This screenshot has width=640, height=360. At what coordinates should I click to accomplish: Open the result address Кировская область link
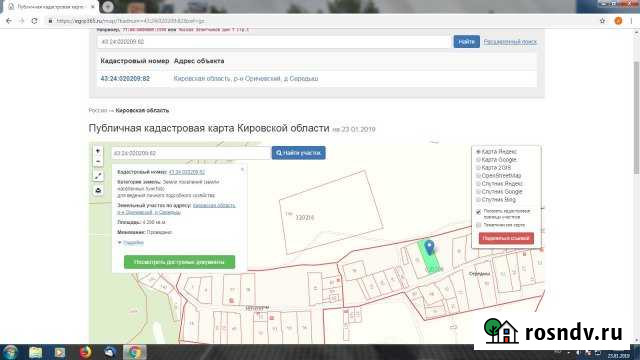(246, 78)
